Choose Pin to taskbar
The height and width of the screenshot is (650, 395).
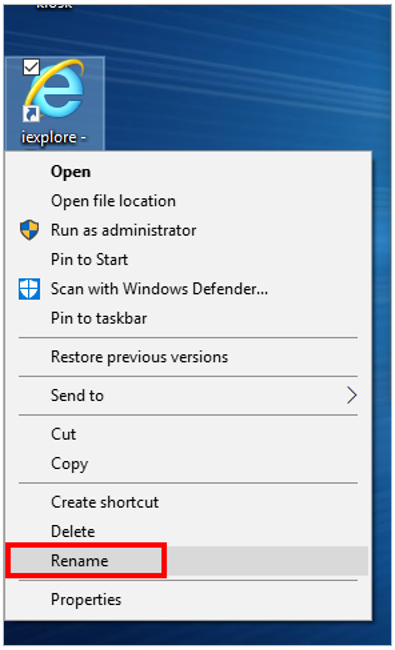99,318
